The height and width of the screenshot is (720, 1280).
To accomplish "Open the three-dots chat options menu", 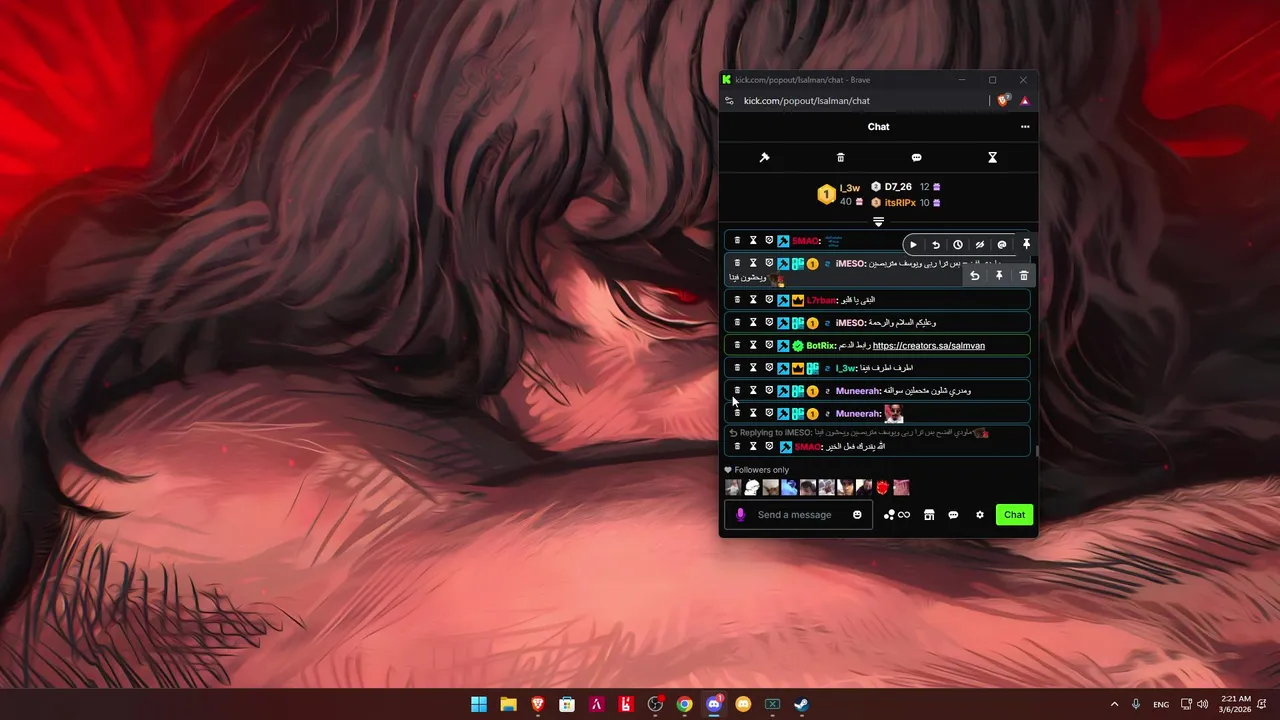I will [x=1025, y=127].
